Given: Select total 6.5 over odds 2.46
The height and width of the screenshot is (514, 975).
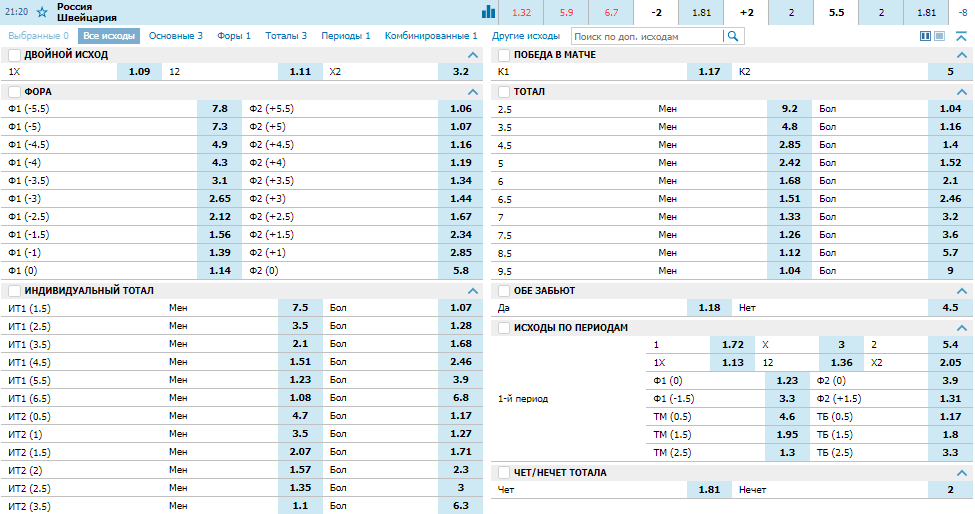Looking at the screenshot, I should (x=950, y=199).
